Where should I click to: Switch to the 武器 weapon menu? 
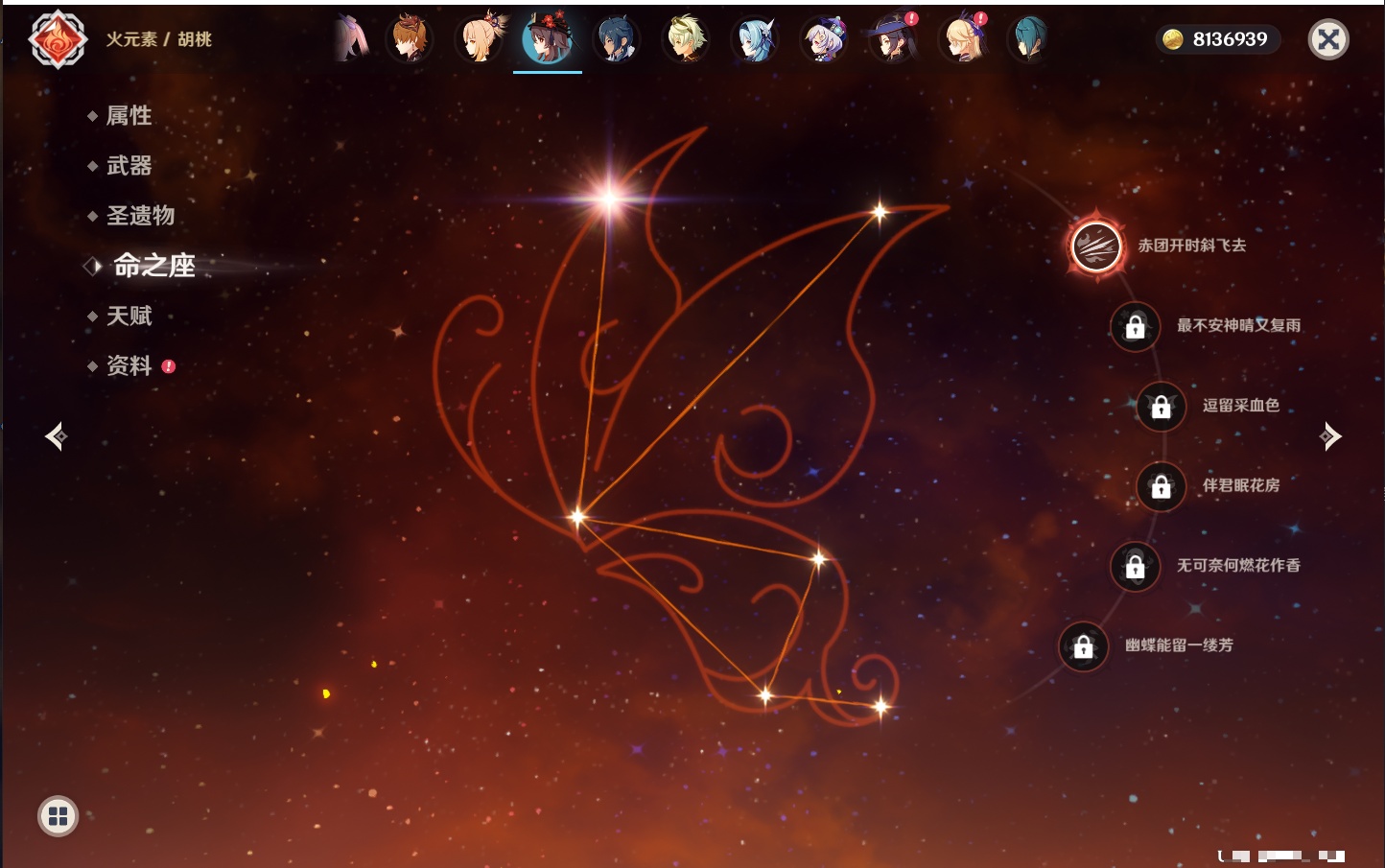129,166
